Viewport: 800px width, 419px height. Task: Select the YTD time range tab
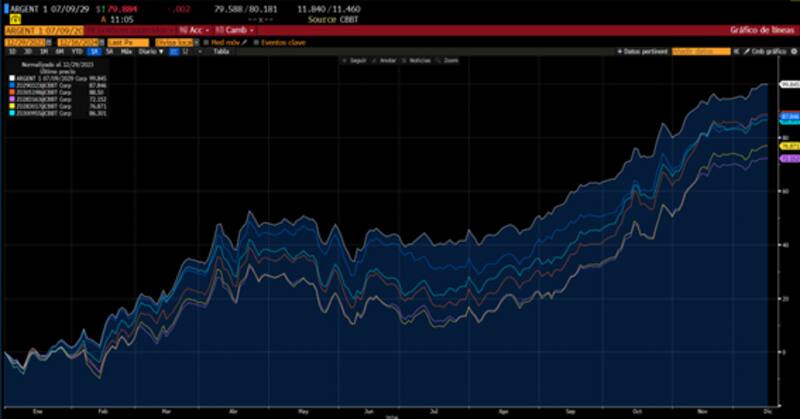coord(76,50)
